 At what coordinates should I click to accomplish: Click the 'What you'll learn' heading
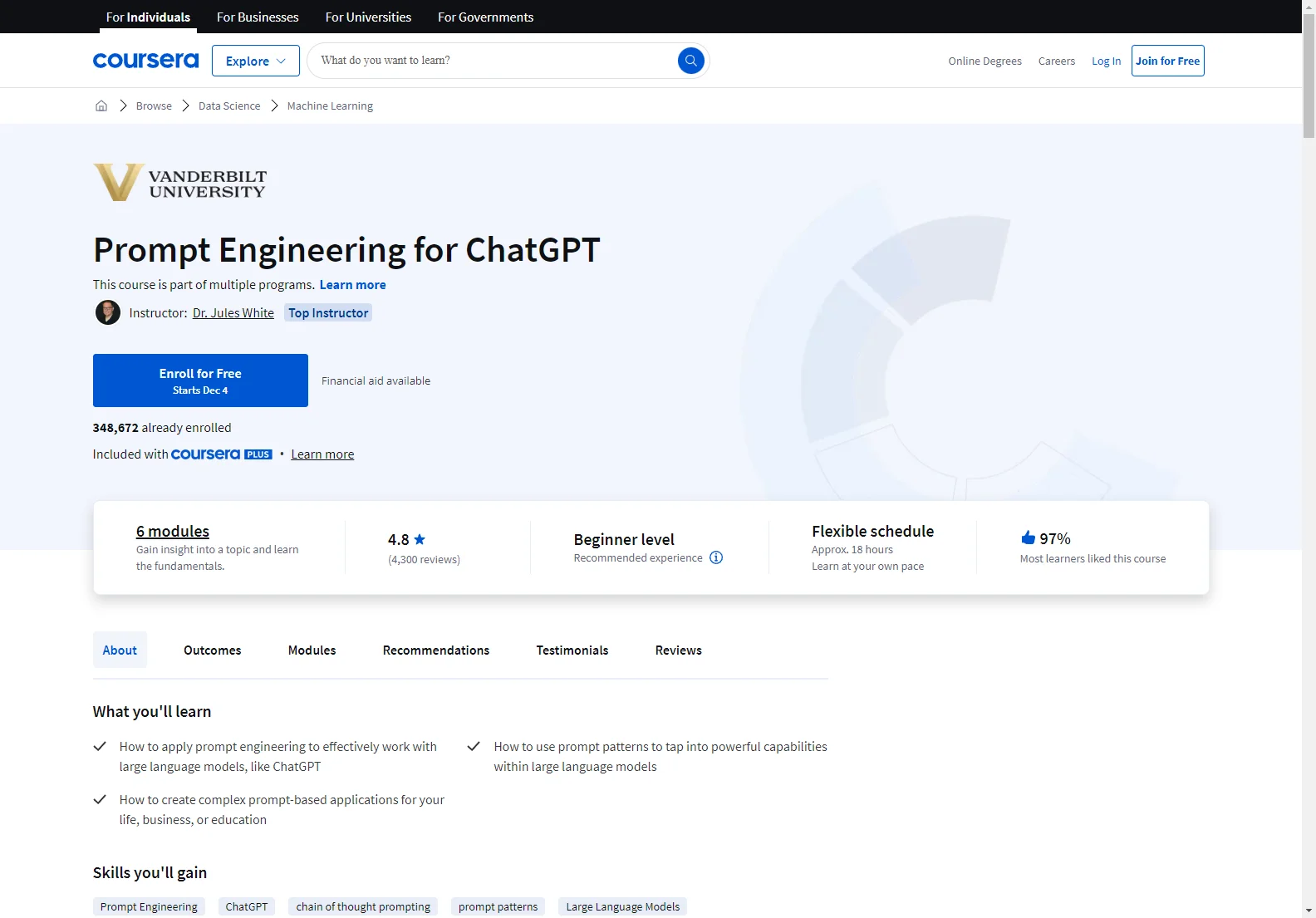click(x=152, y=711)
